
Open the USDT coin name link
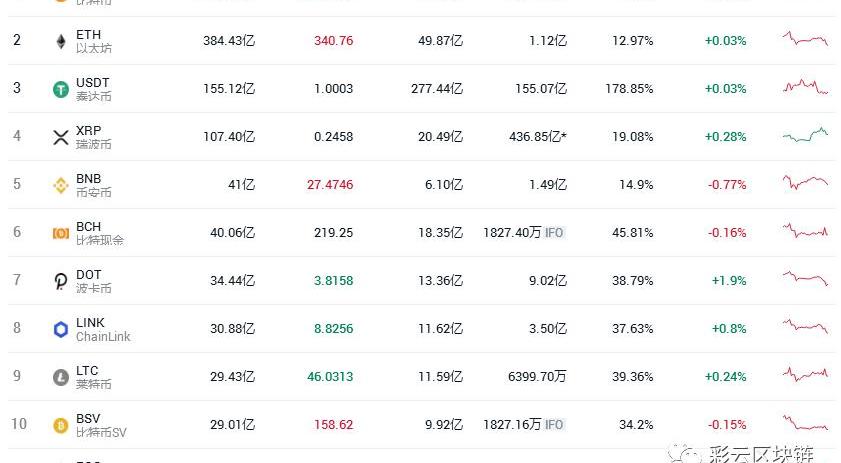coord(92,83)
